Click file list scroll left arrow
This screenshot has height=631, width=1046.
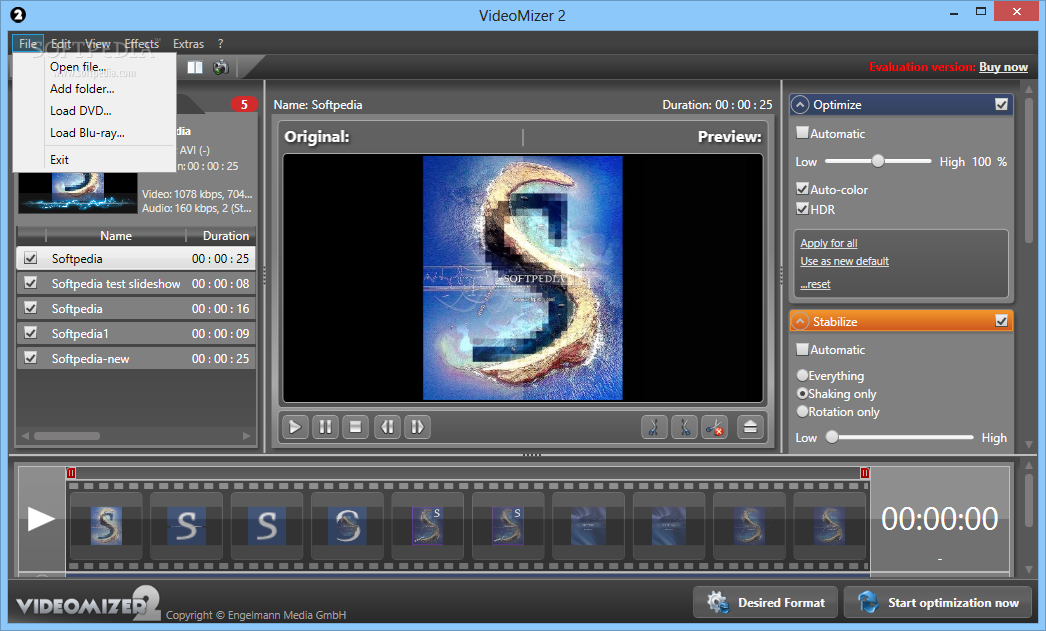tap(25, 436)
